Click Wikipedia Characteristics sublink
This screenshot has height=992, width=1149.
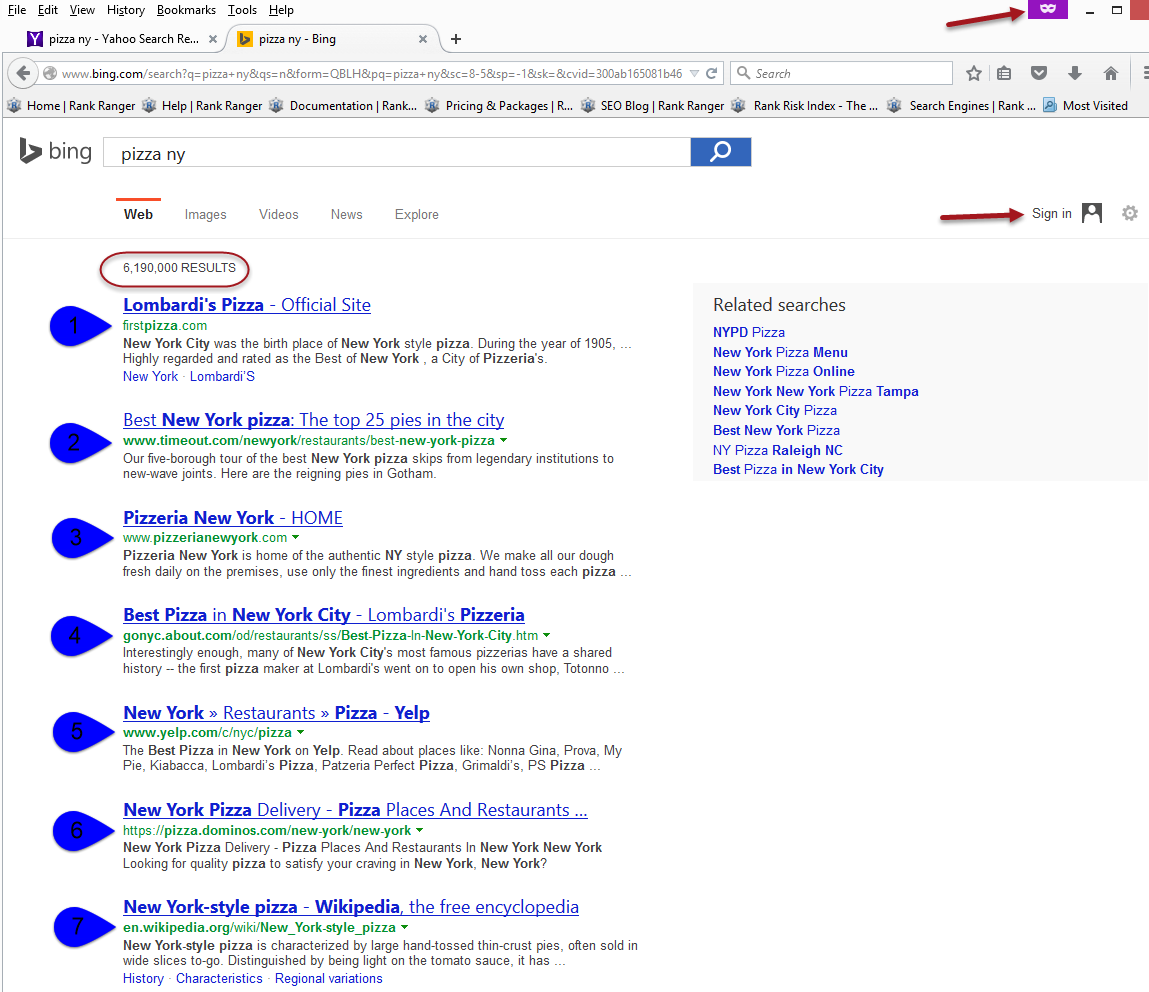point(219,979)
